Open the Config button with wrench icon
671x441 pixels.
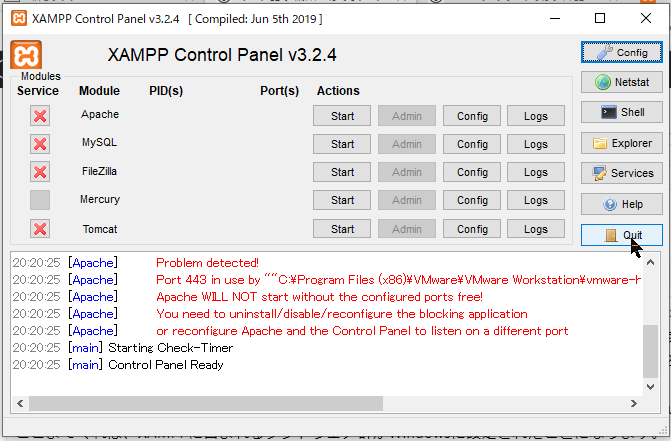tap(622, 52)
